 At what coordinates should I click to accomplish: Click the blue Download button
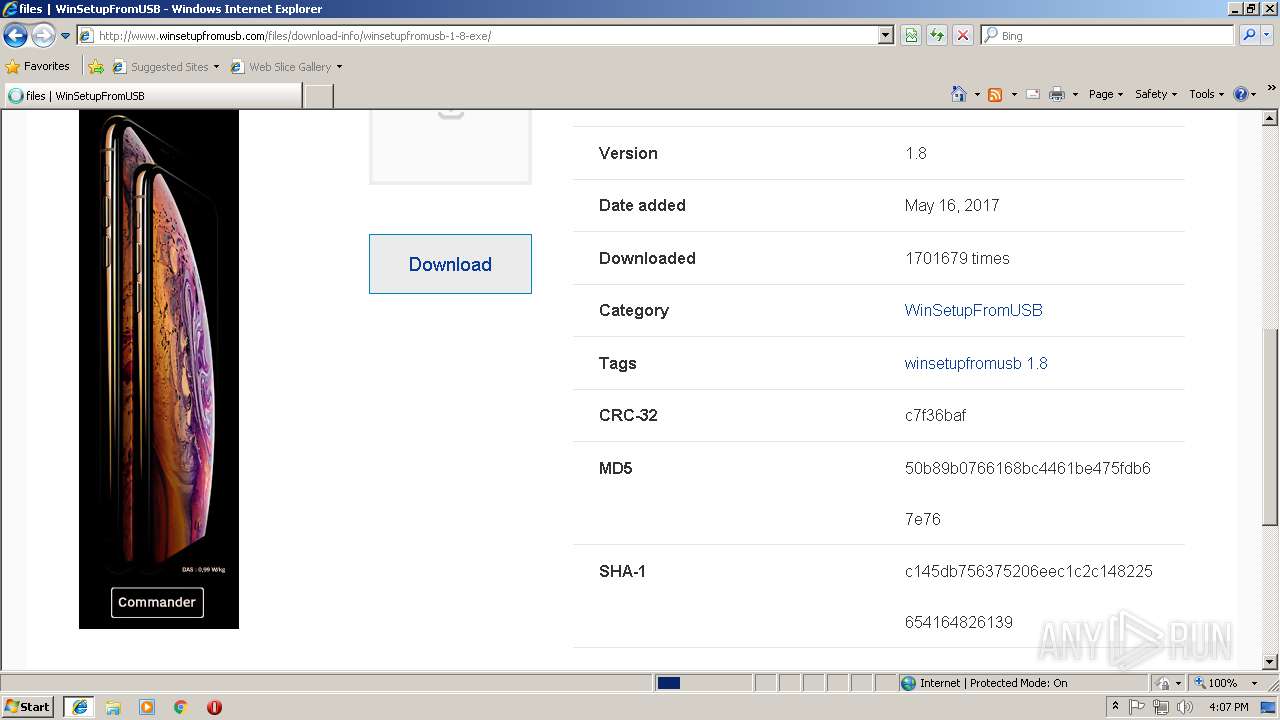(450, 264)
